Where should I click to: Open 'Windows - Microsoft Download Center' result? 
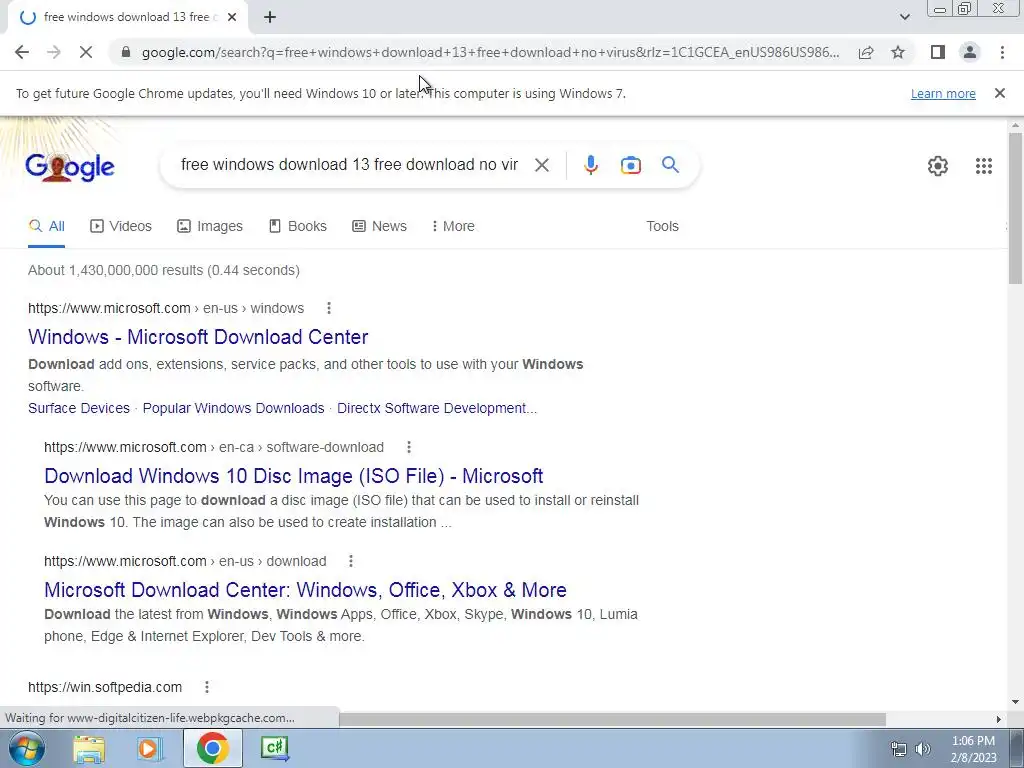point(198,337)
